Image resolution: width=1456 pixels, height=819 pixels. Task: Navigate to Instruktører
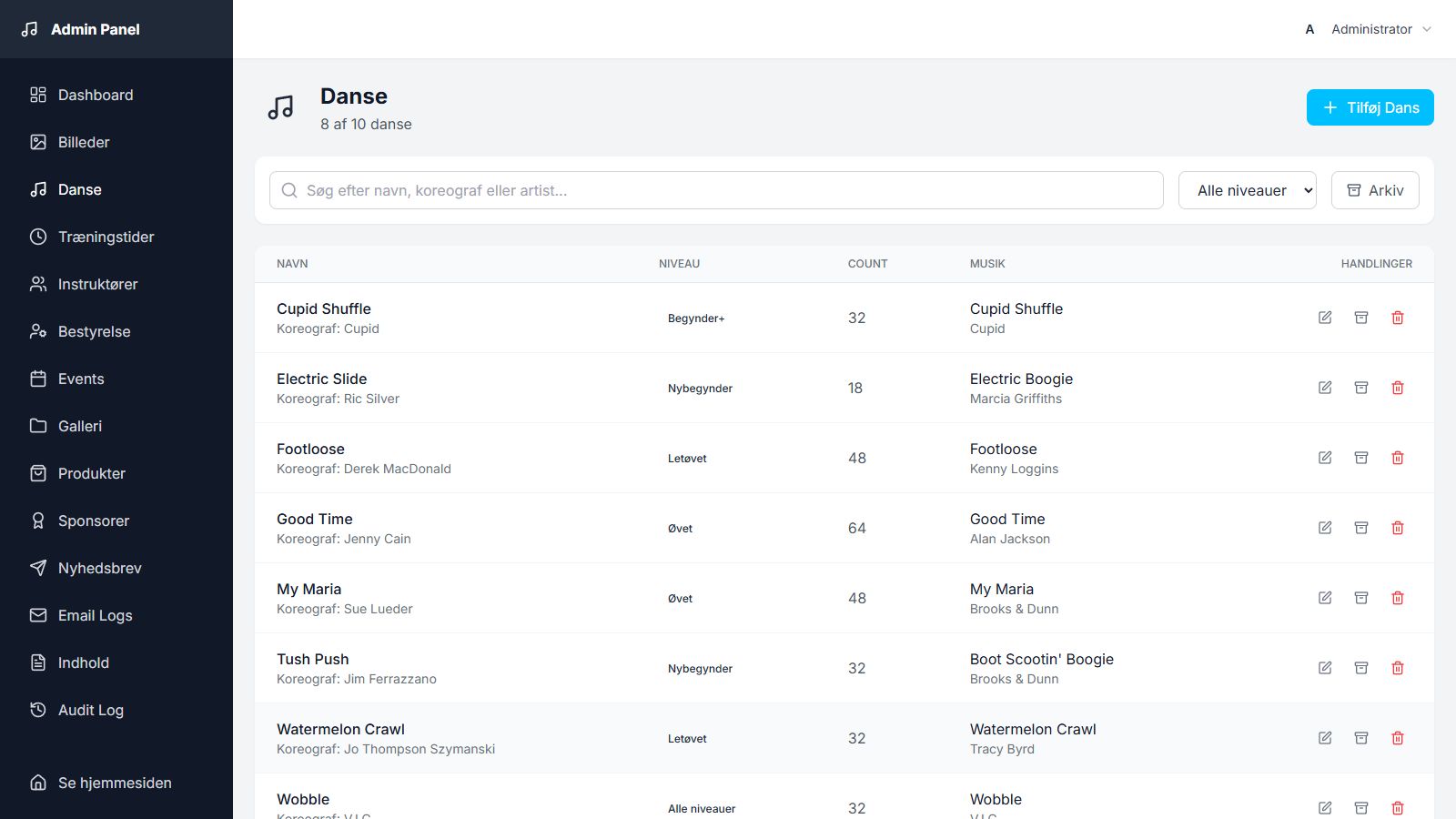(116, 284)
